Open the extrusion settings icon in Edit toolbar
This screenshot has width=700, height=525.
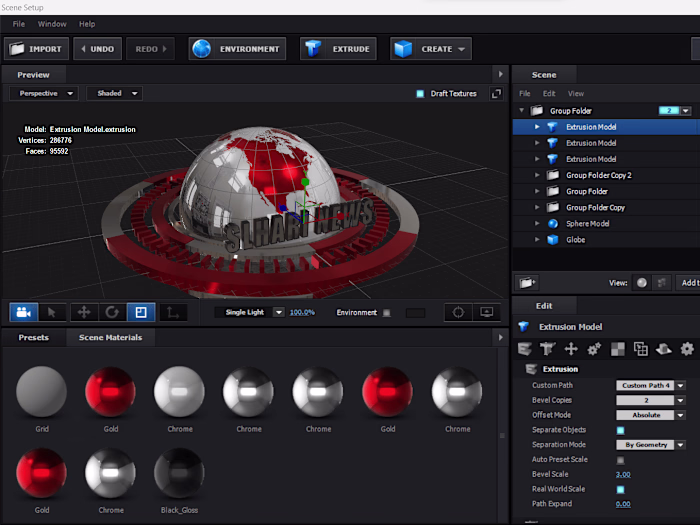click(x=525, y=349)
